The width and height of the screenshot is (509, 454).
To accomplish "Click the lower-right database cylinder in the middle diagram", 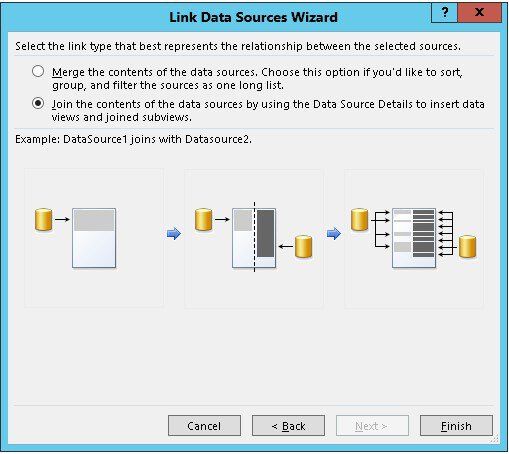I will pos(304,247).
